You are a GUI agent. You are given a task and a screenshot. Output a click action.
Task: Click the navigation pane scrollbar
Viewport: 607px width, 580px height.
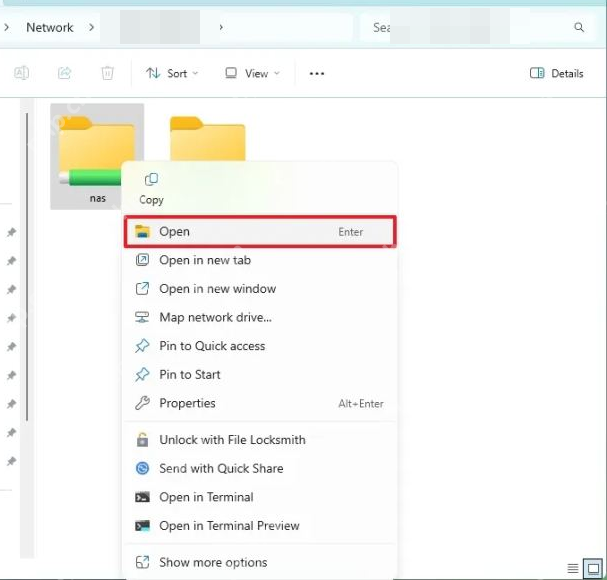27,267
